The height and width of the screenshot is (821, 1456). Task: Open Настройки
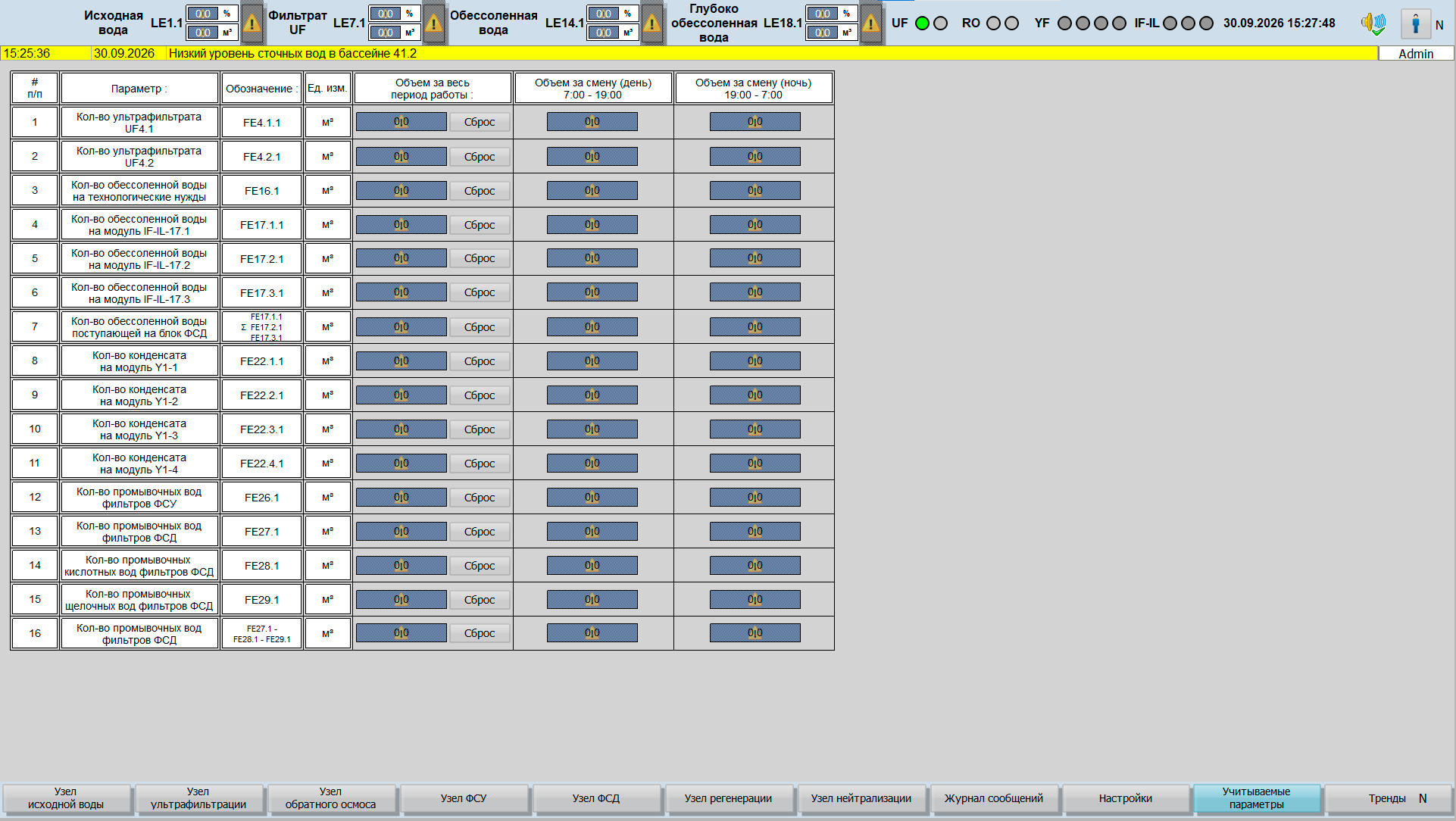coord(1126,798)
